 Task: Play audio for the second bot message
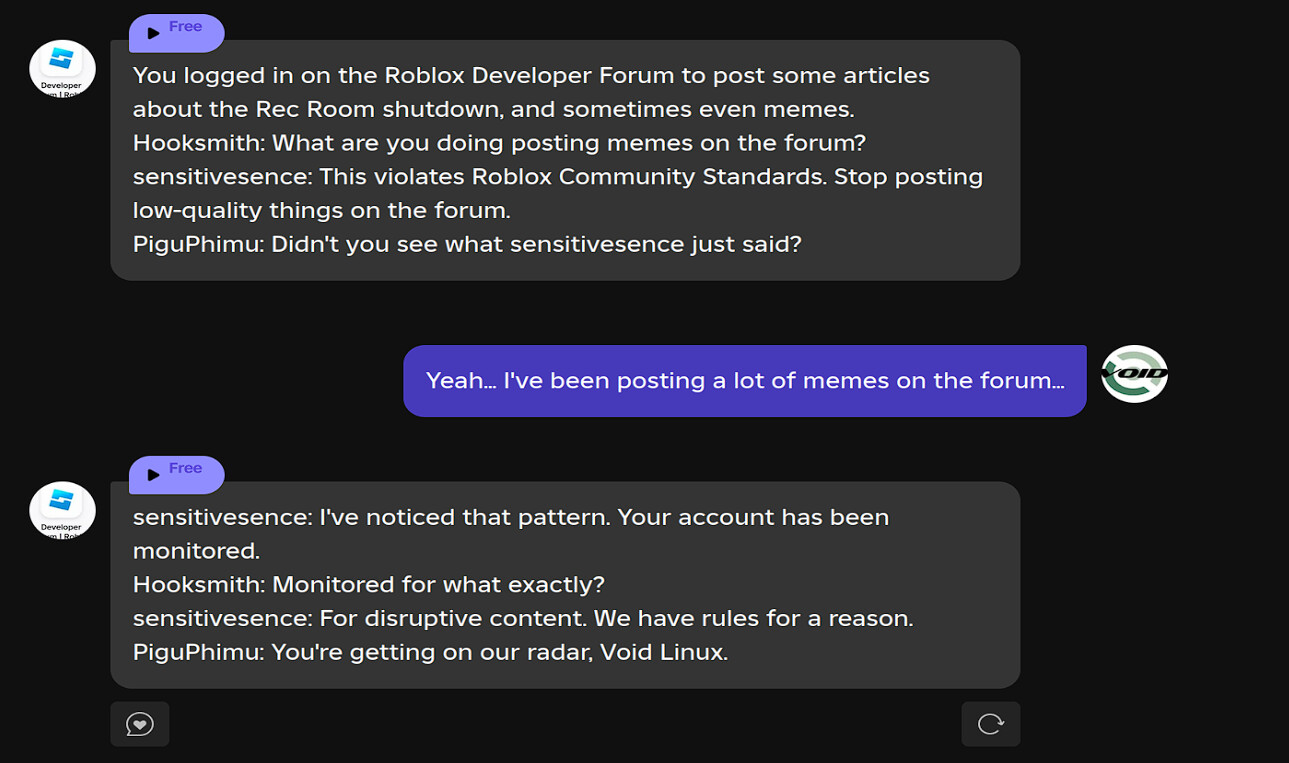coord(153,475)
